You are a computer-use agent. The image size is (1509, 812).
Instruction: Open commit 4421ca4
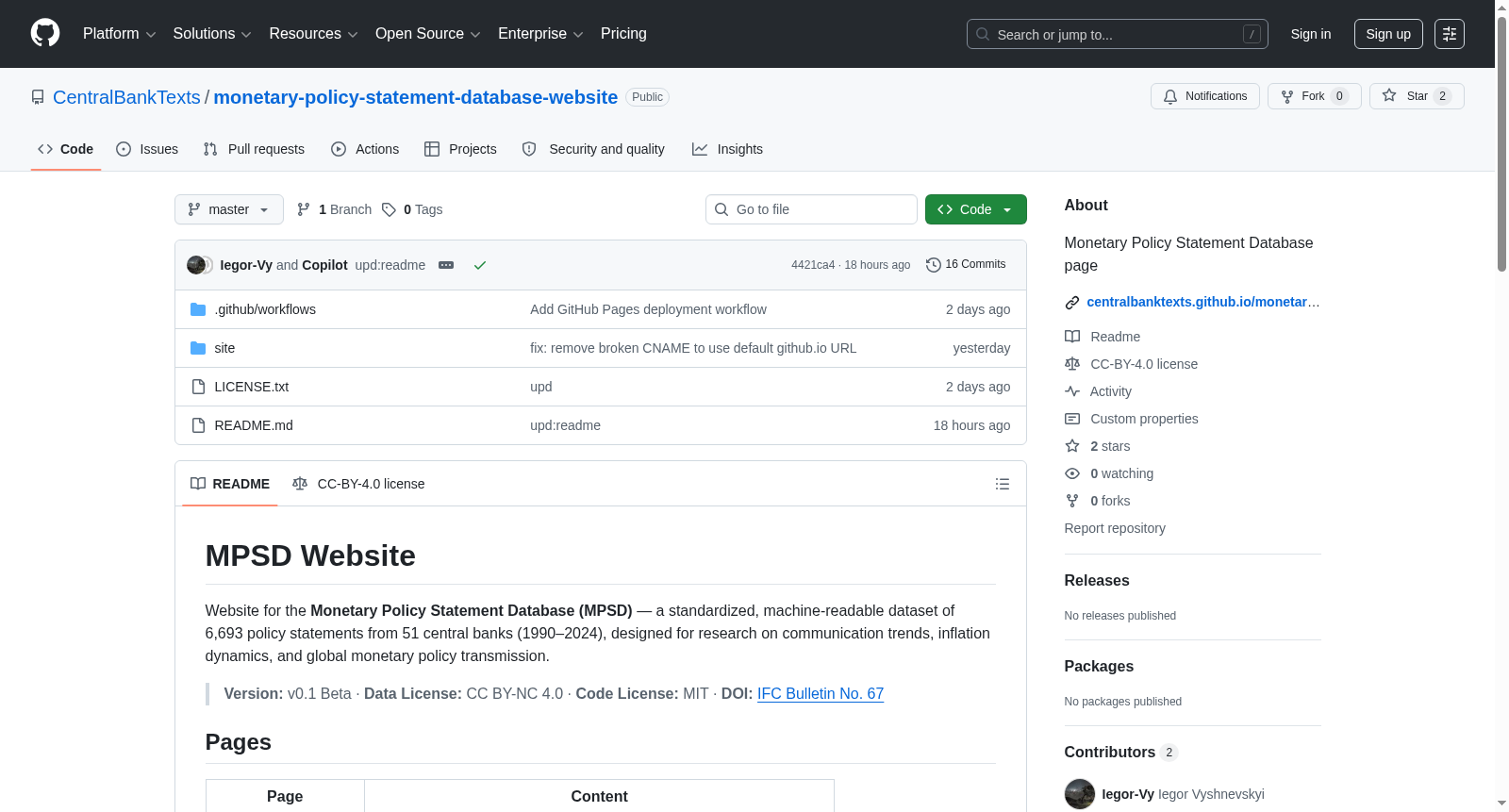click(x=813, y=265)
